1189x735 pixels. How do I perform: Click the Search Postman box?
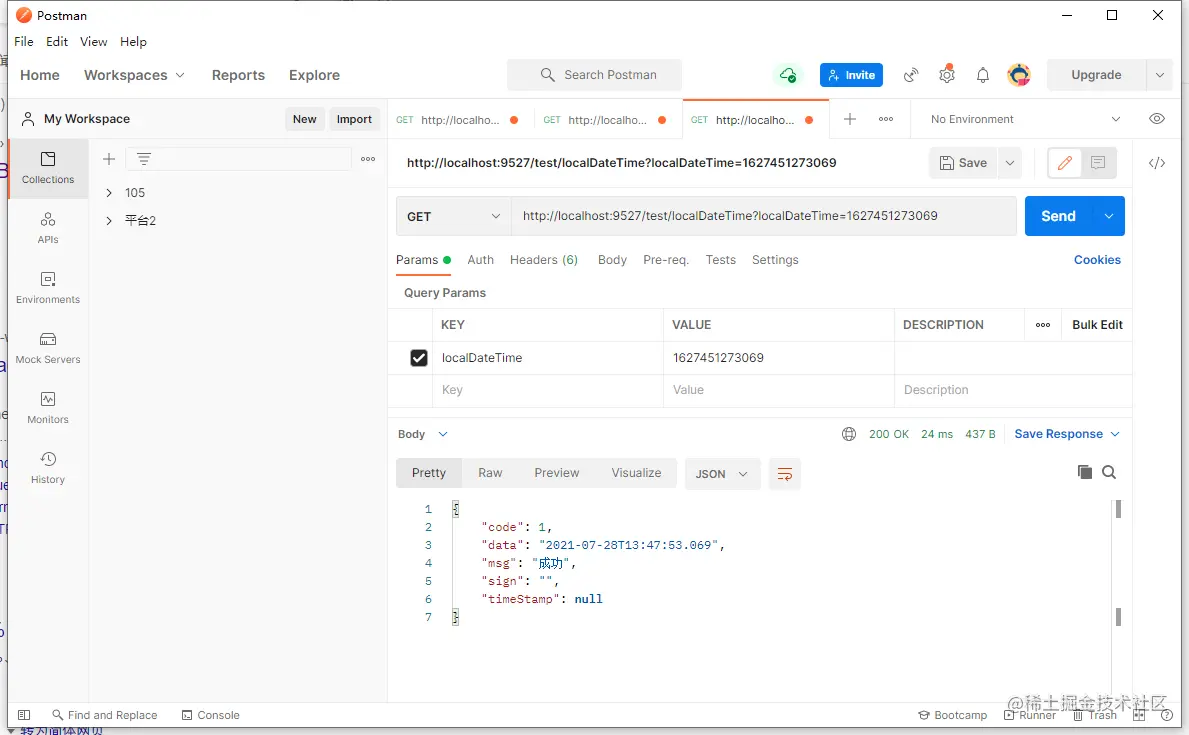[594, 75]
